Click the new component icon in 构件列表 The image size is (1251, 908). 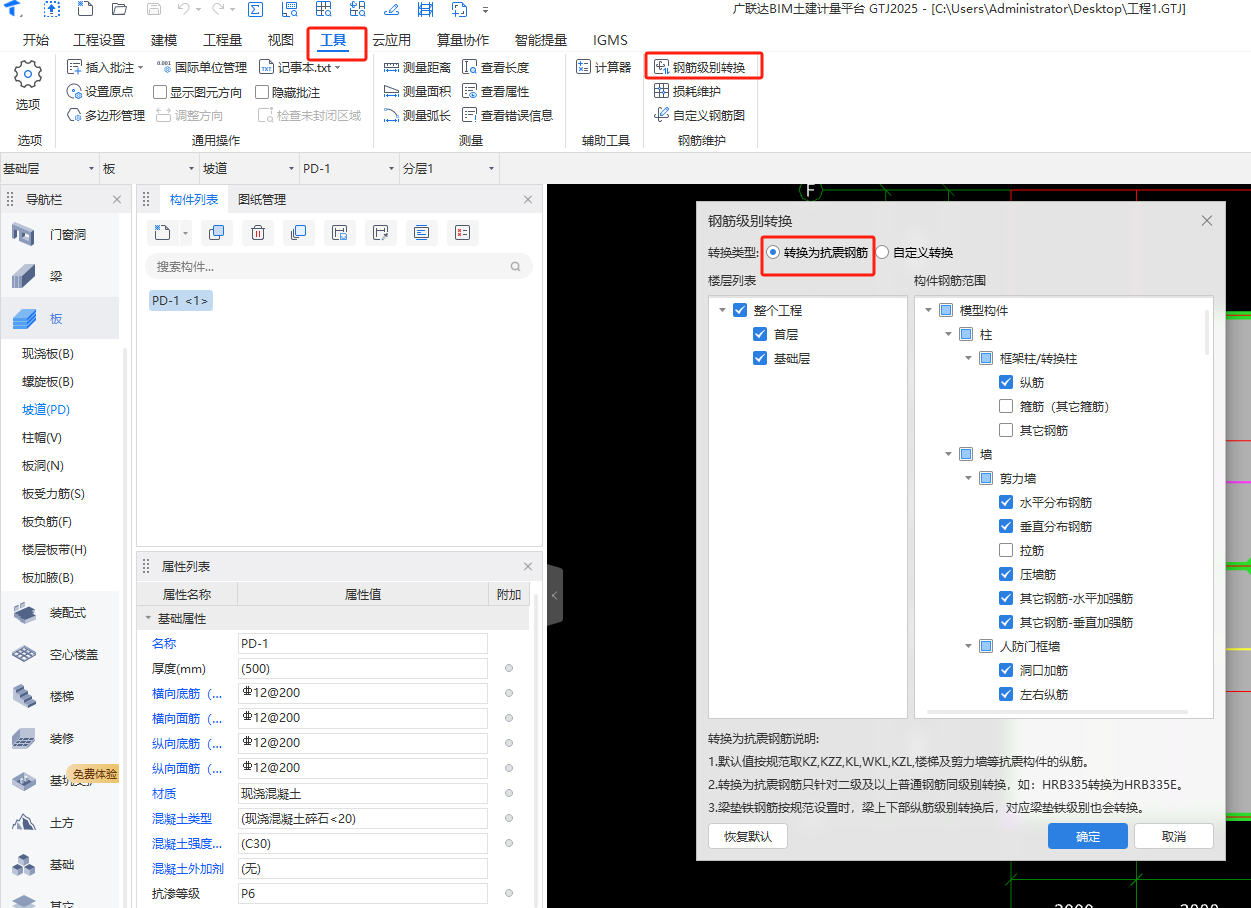[x=161, y=233]
